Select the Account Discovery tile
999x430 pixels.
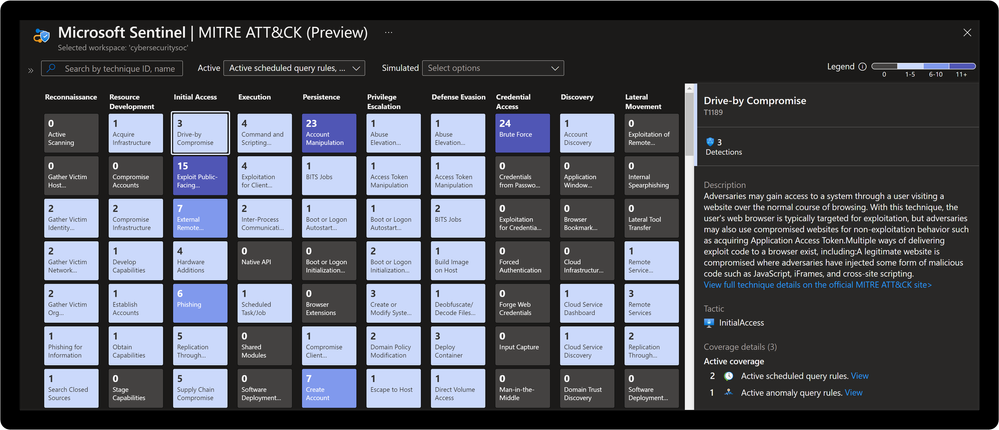tap(587, 133)
